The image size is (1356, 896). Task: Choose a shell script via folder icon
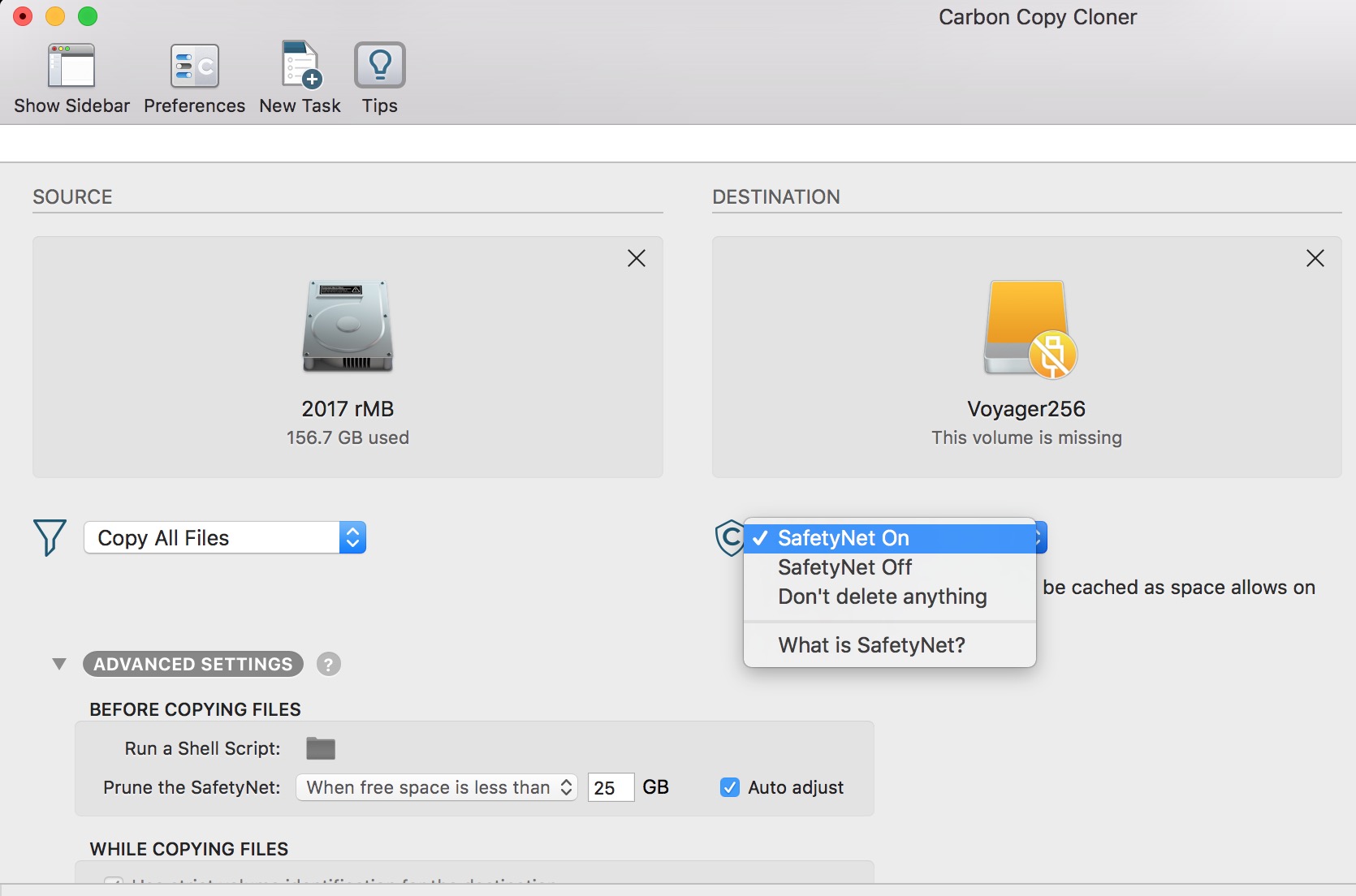[x=321, y=748]
